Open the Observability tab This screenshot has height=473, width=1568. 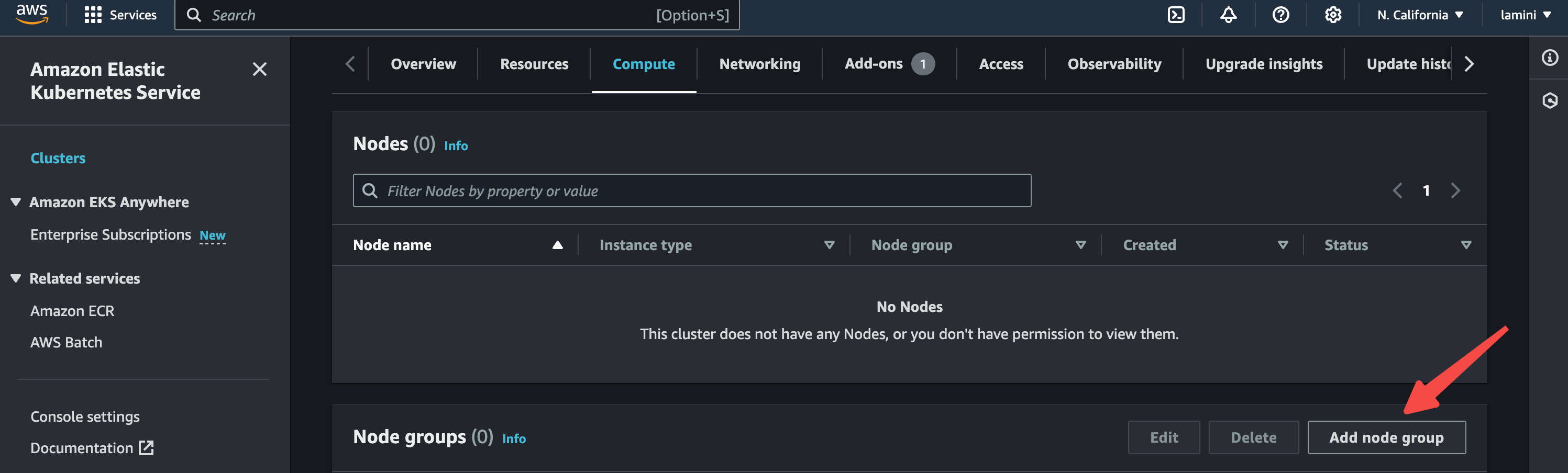1114,64
